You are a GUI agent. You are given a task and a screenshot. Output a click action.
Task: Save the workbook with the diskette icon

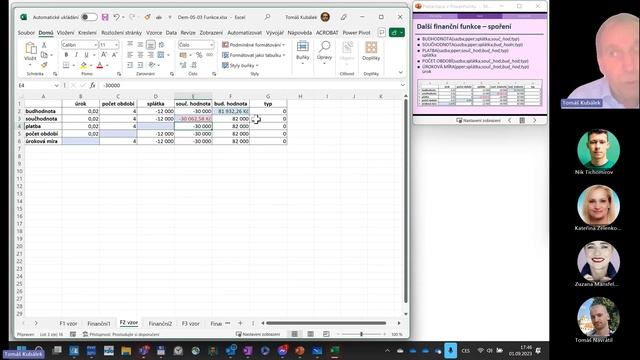[105, 17]
